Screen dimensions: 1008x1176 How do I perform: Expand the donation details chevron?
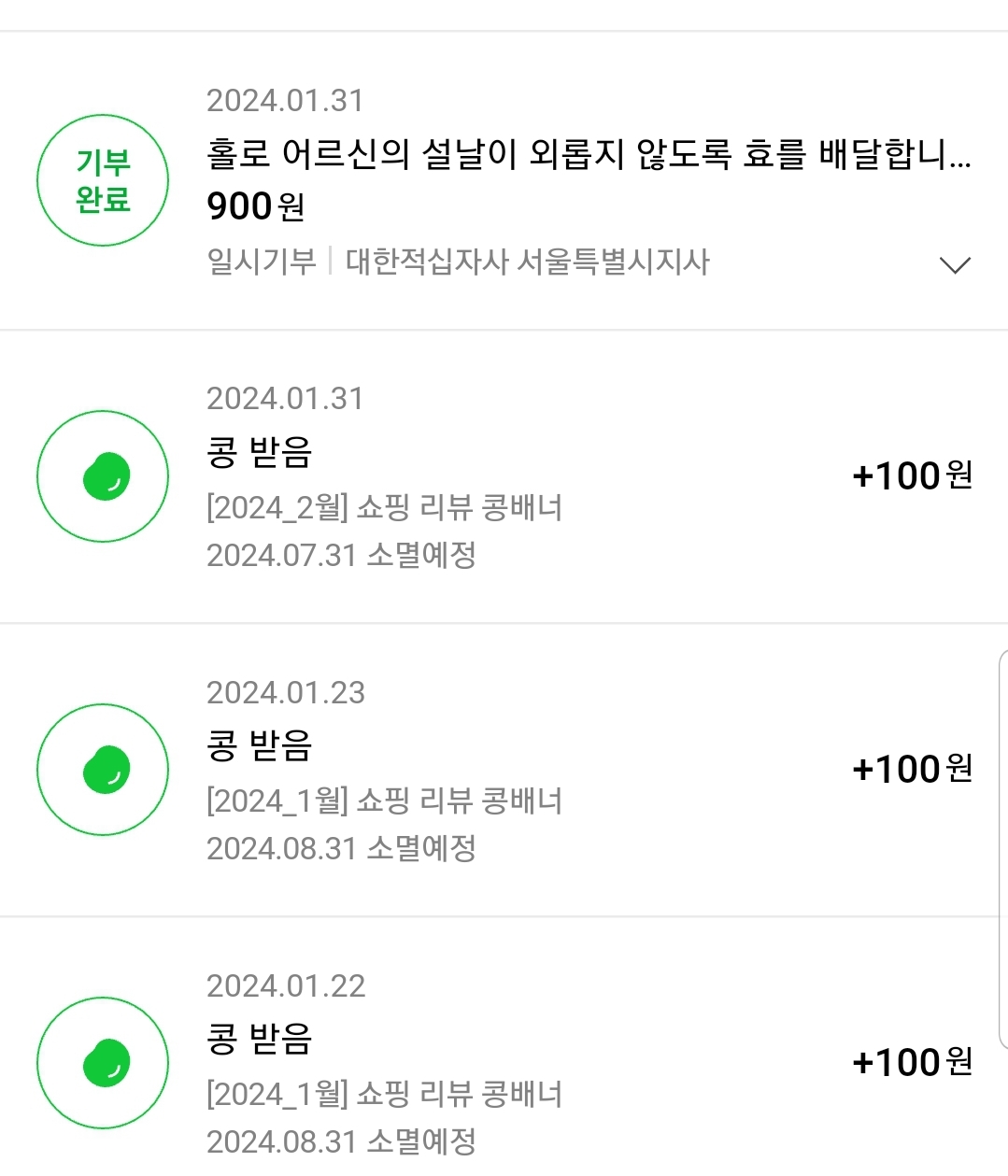(x=954, y=265)
